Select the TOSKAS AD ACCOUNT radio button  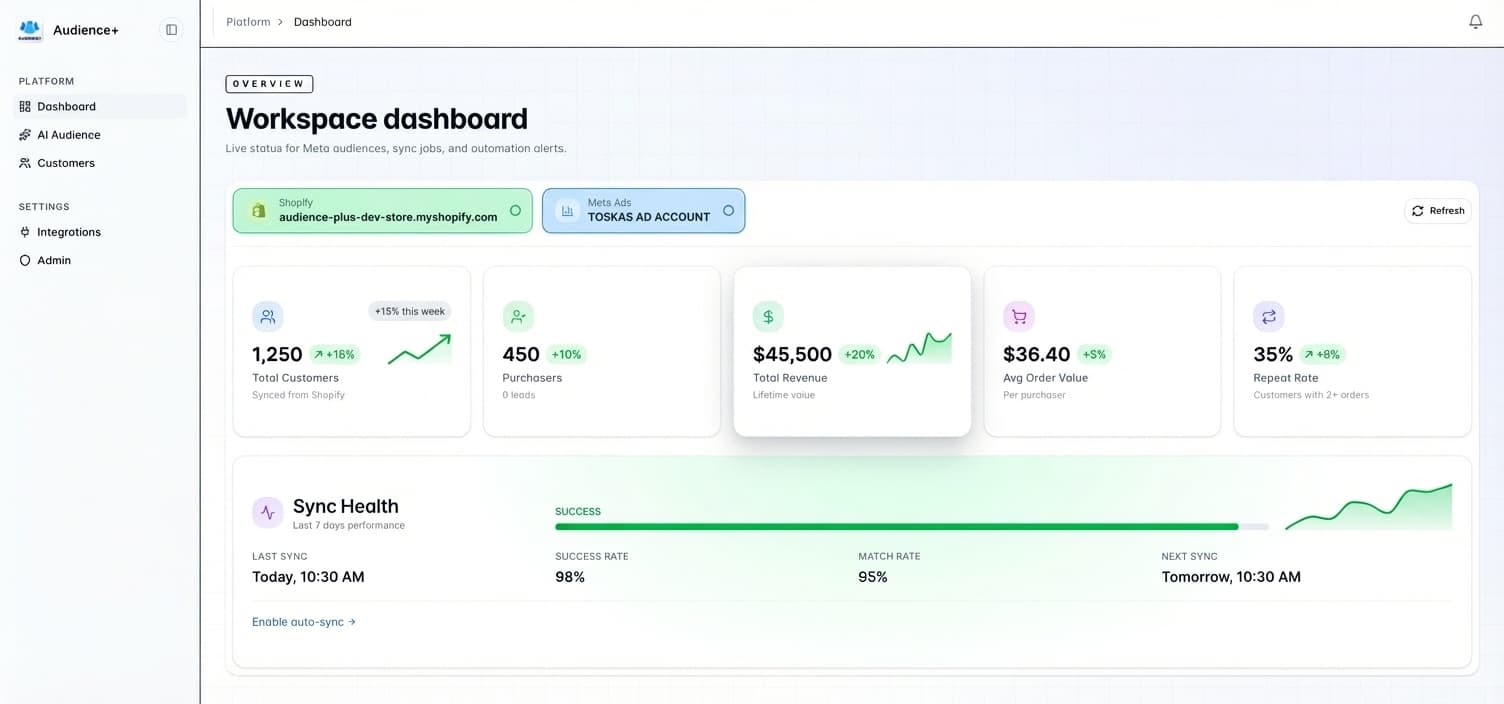click(729, 210)
